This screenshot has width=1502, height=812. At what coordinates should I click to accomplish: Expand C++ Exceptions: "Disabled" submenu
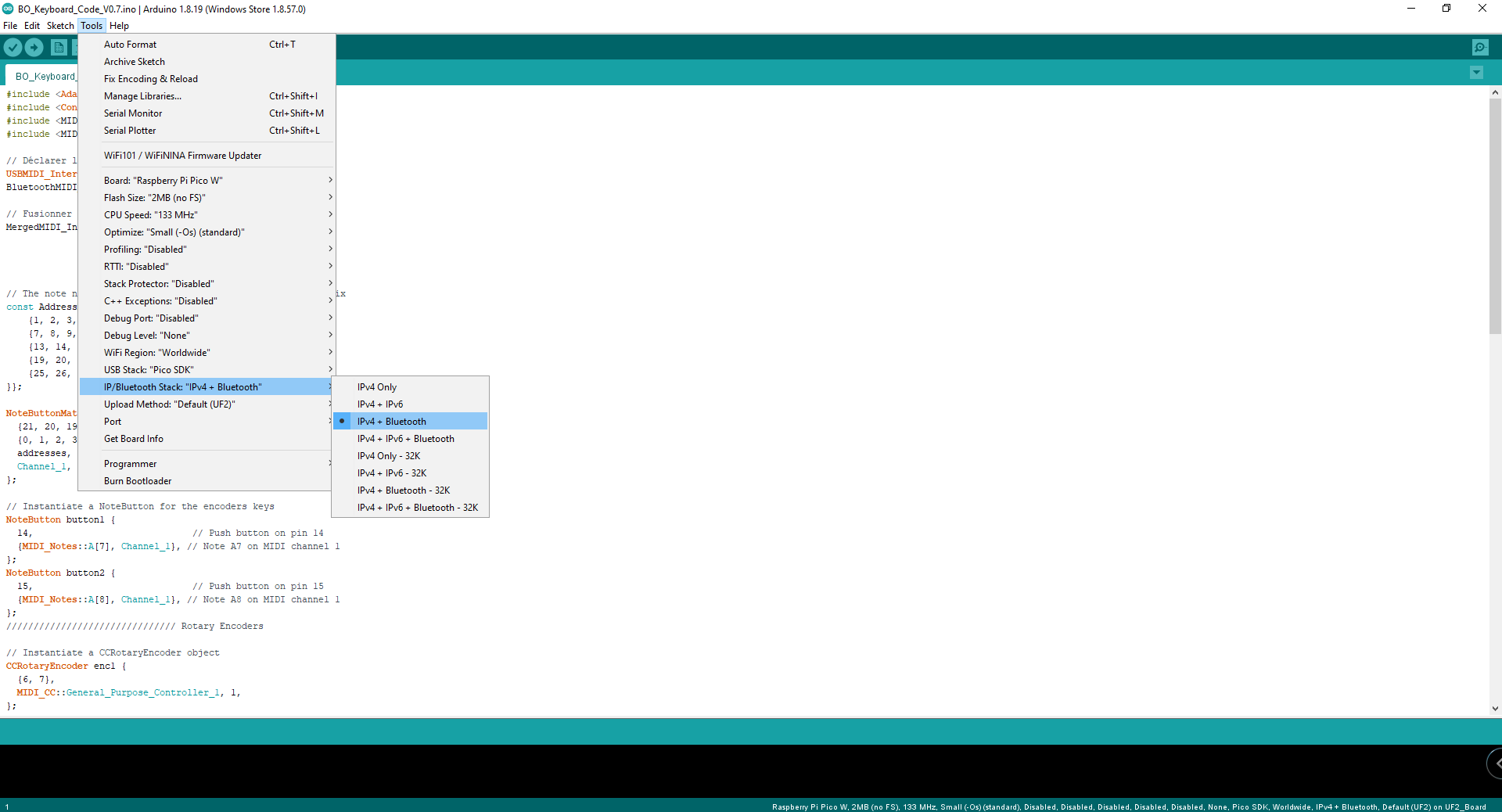click(x=207, y=301)
